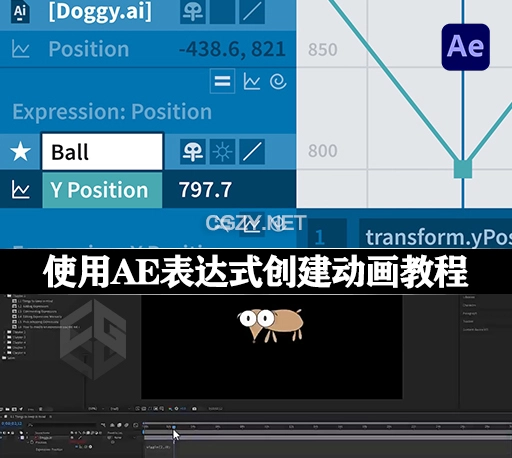512x458 pixels.
Task: Expand the Chapter 4 folder in Project panel
Action: (3, 342)
